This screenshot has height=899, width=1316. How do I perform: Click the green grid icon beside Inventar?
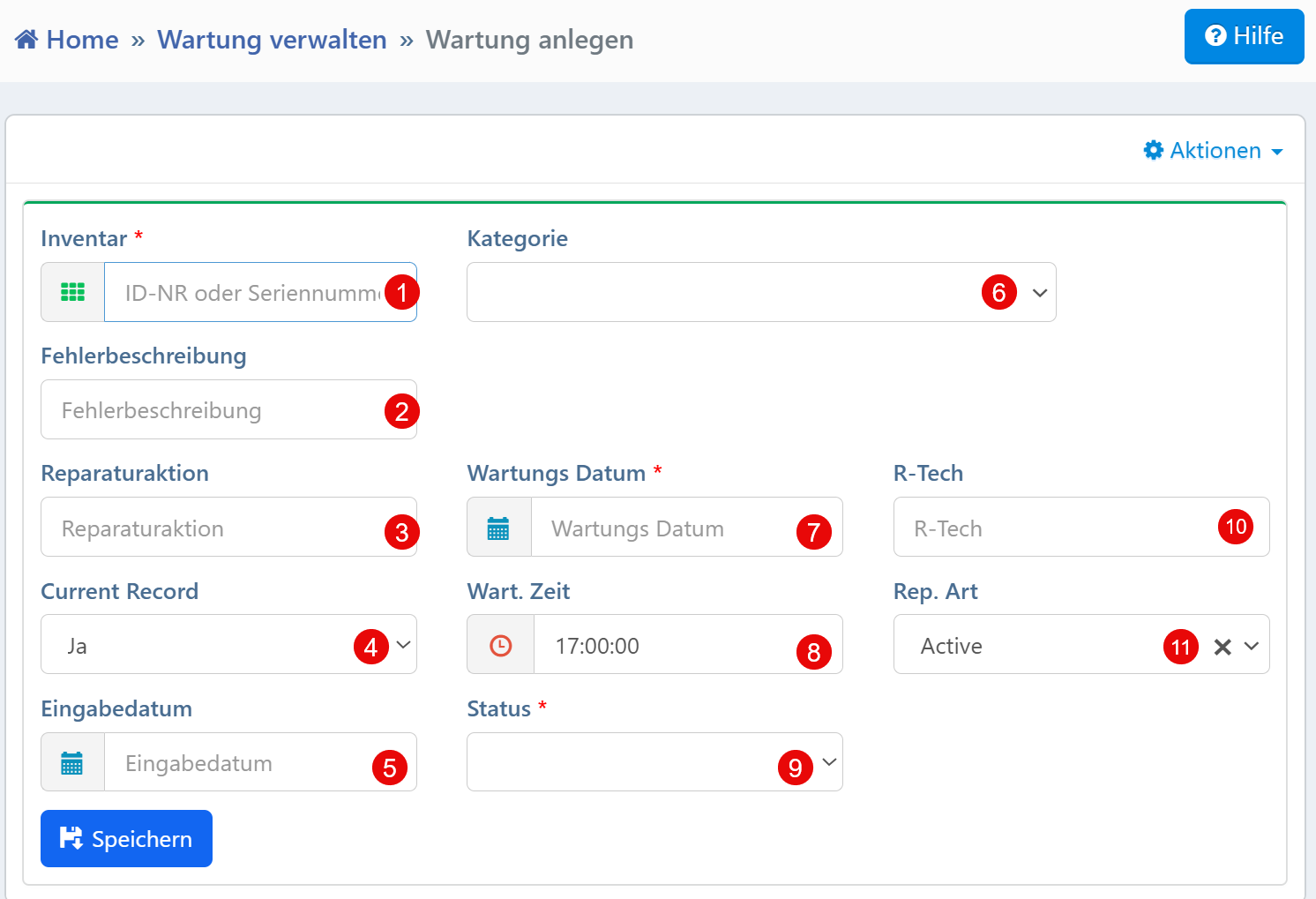tap(72, 292)
